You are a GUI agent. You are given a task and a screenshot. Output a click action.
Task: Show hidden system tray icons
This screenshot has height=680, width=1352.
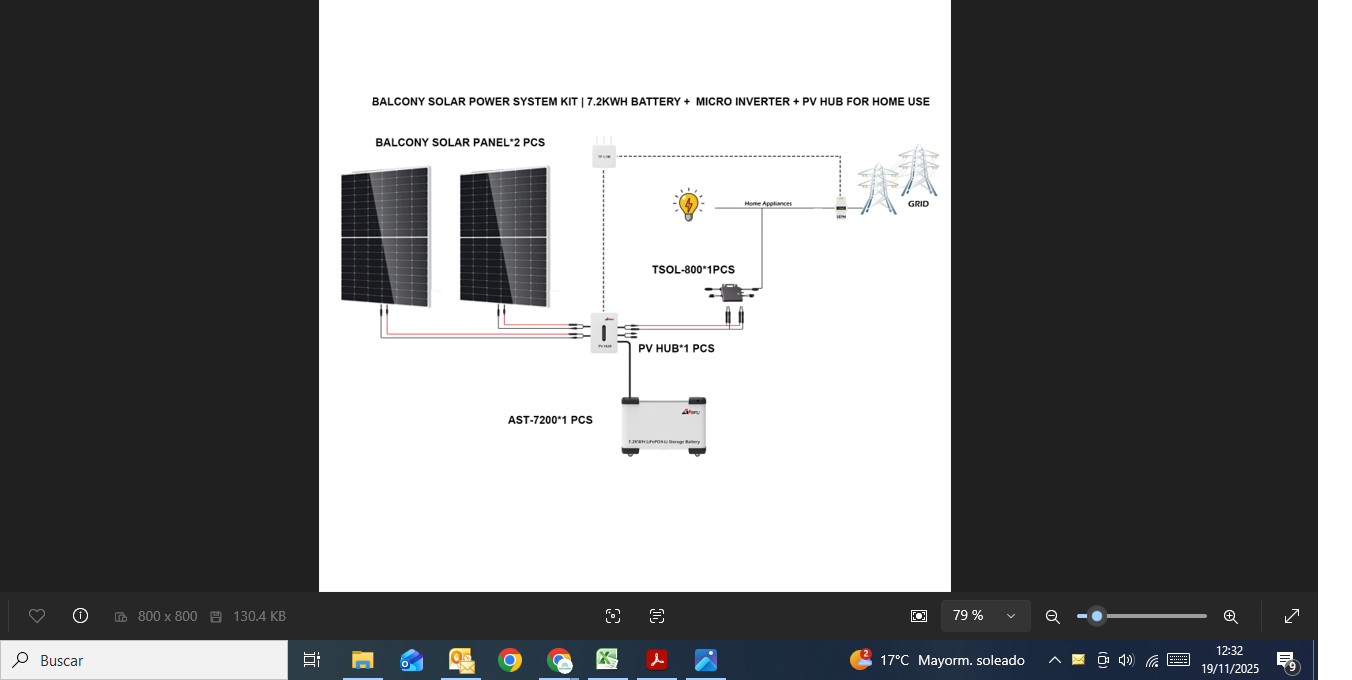coord(1054,660)
